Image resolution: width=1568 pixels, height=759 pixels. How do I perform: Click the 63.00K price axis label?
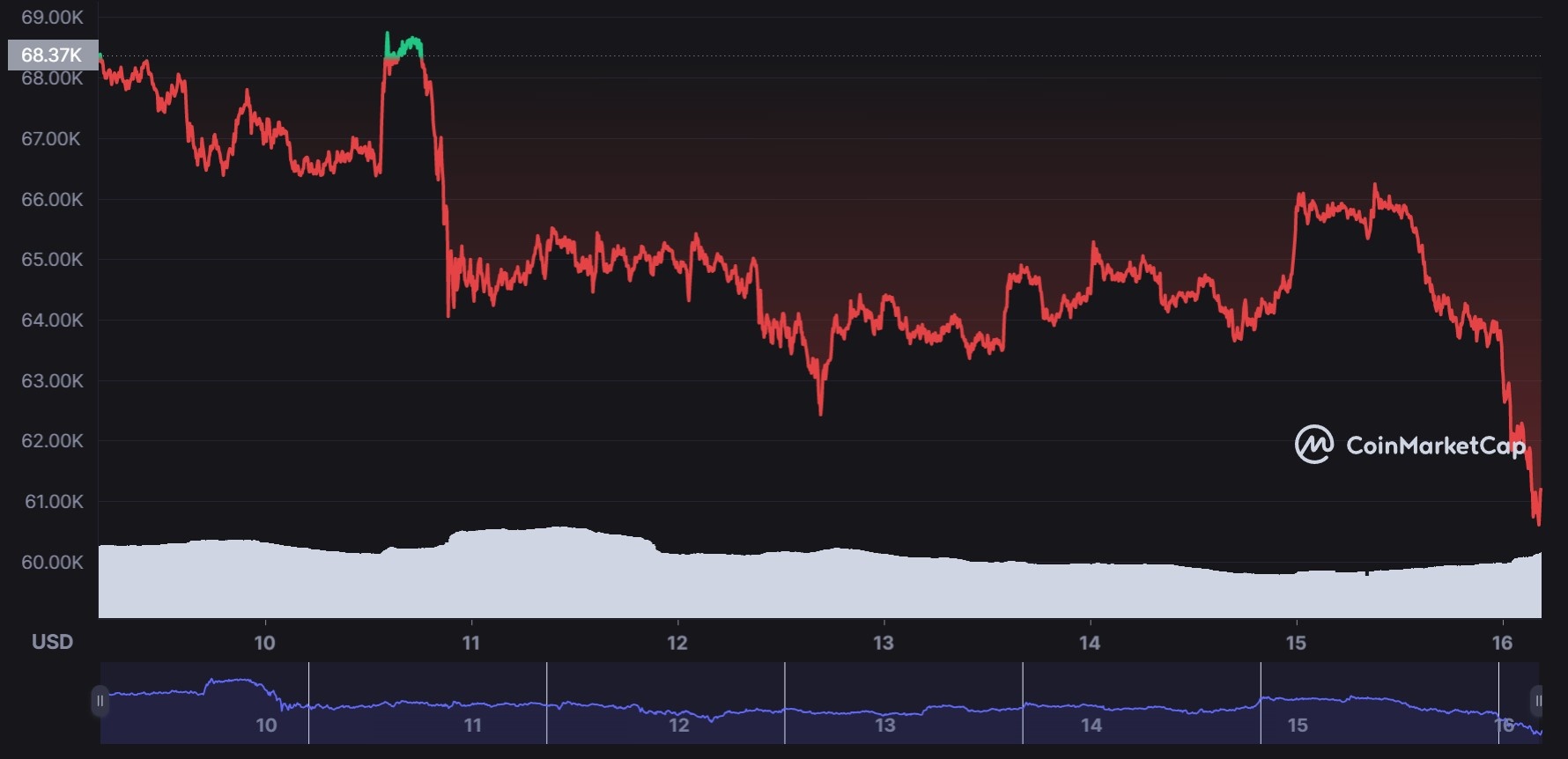click(52, 381)
